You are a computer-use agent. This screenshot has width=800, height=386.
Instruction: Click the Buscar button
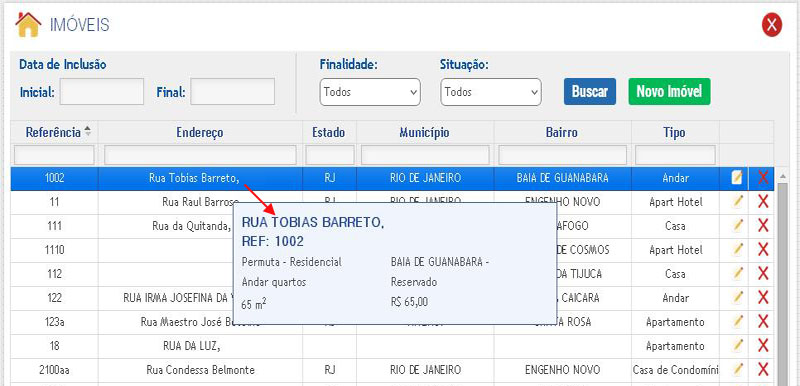(590, 92)
